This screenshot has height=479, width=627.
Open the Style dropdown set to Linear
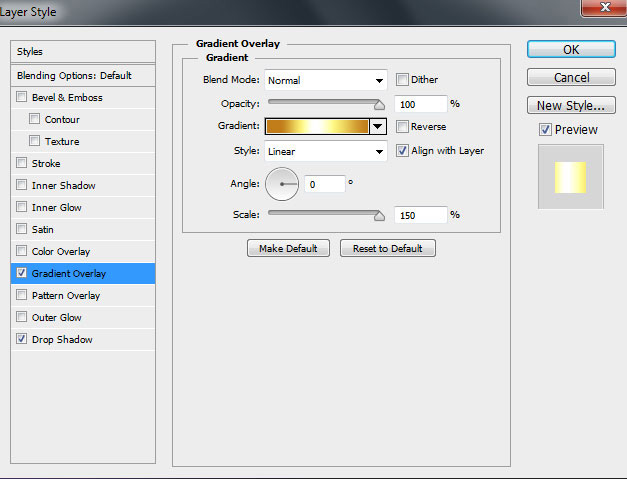(325, 151)
